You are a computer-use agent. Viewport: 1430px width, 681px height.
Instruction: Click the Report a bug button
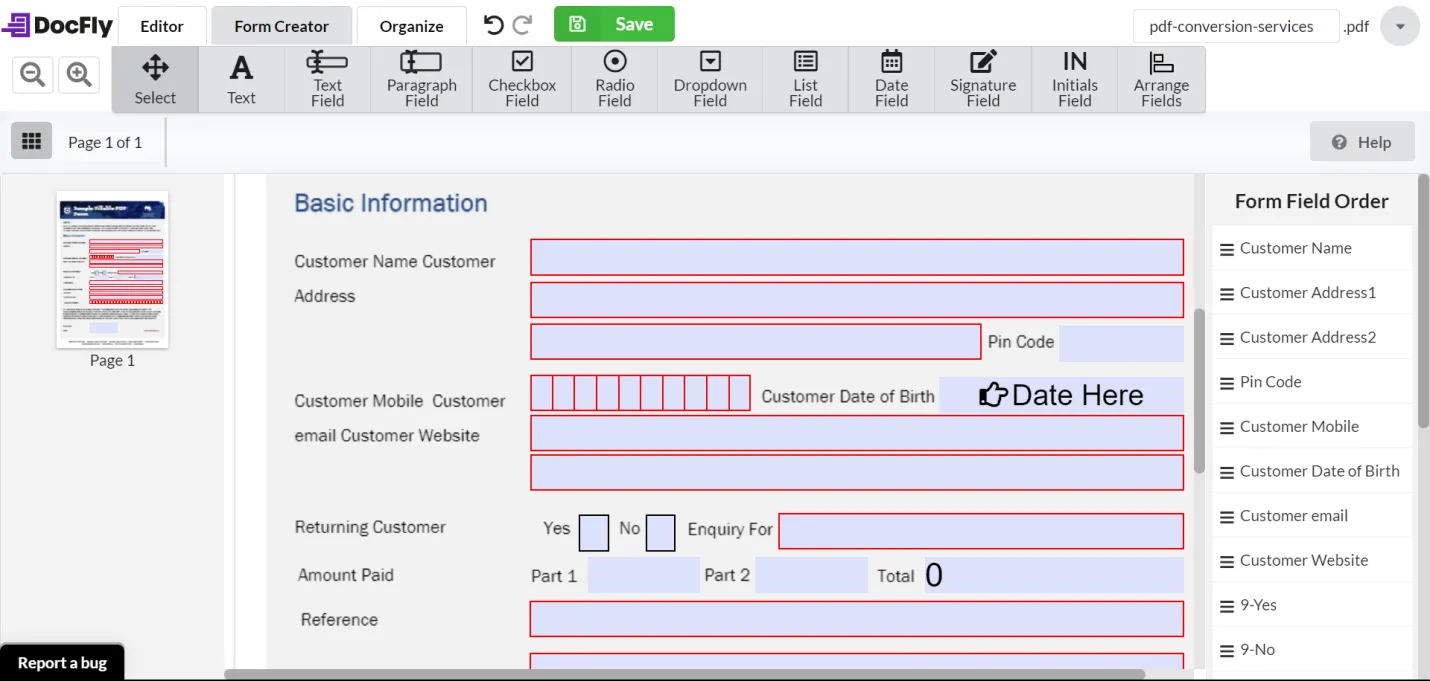pos(62,662)
